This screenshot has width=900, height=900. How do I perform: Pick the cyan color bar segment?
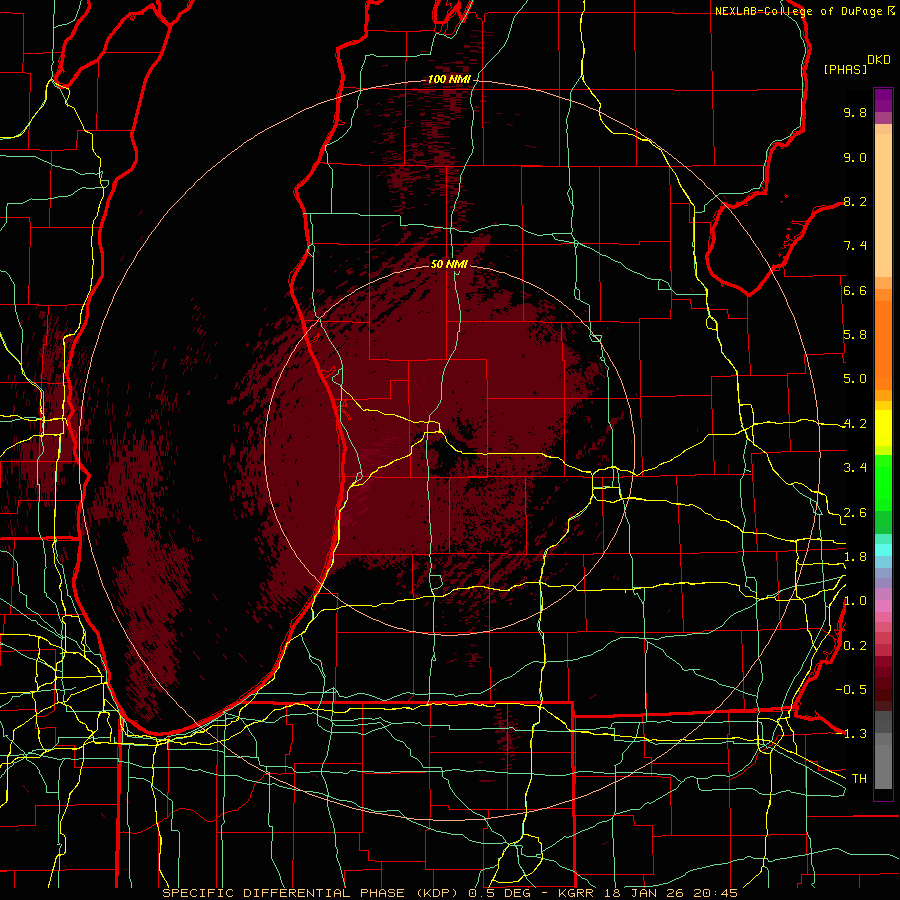883,549
